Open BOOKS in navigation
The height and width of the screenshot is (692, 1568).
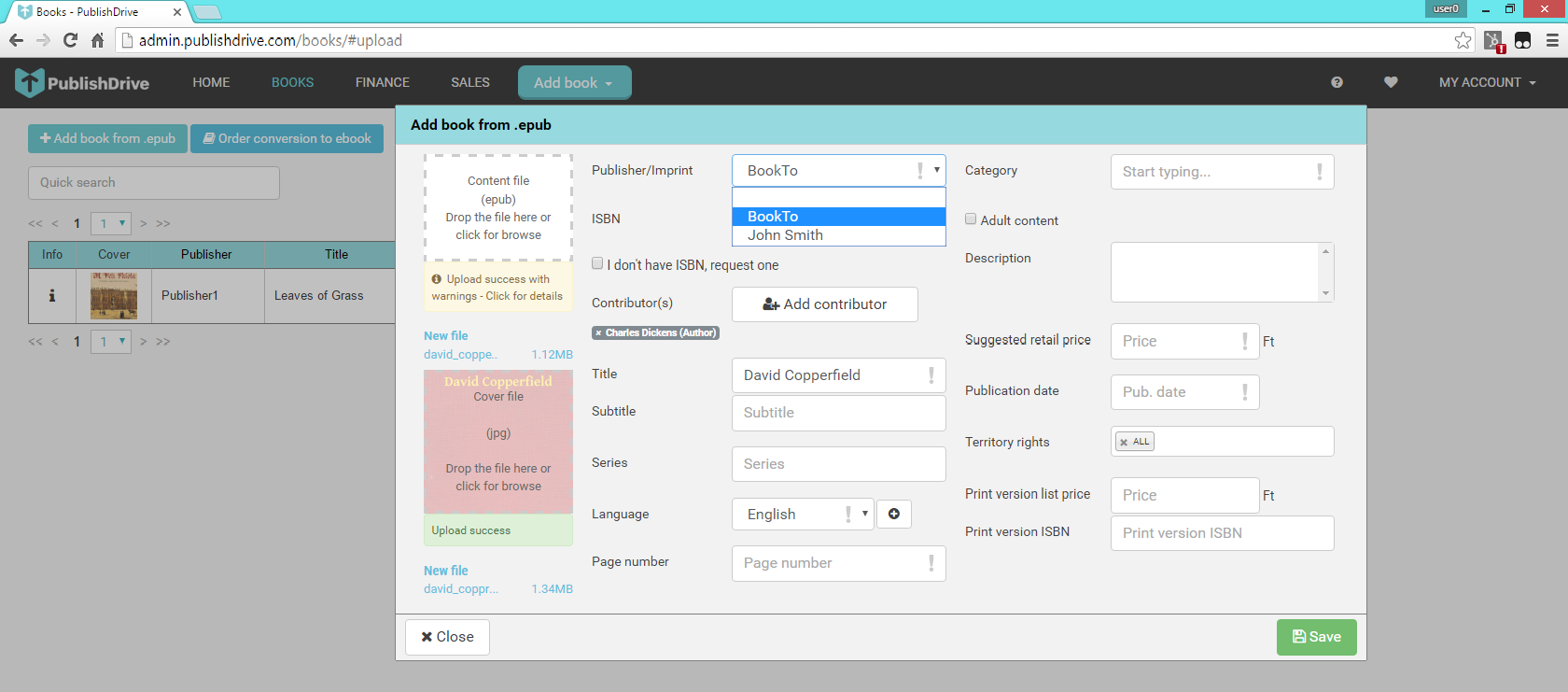(x=292, y=82)
